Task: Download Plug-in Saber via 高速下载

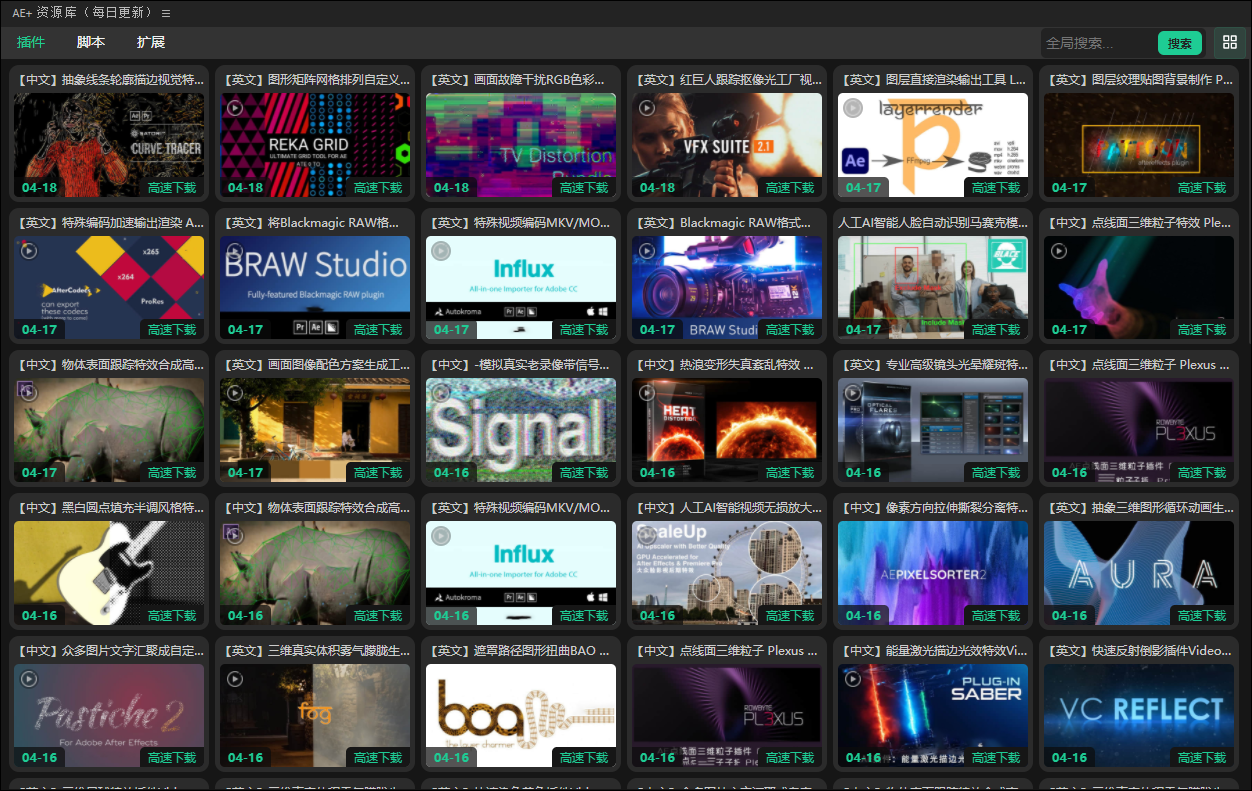Action: click(997, 758)
